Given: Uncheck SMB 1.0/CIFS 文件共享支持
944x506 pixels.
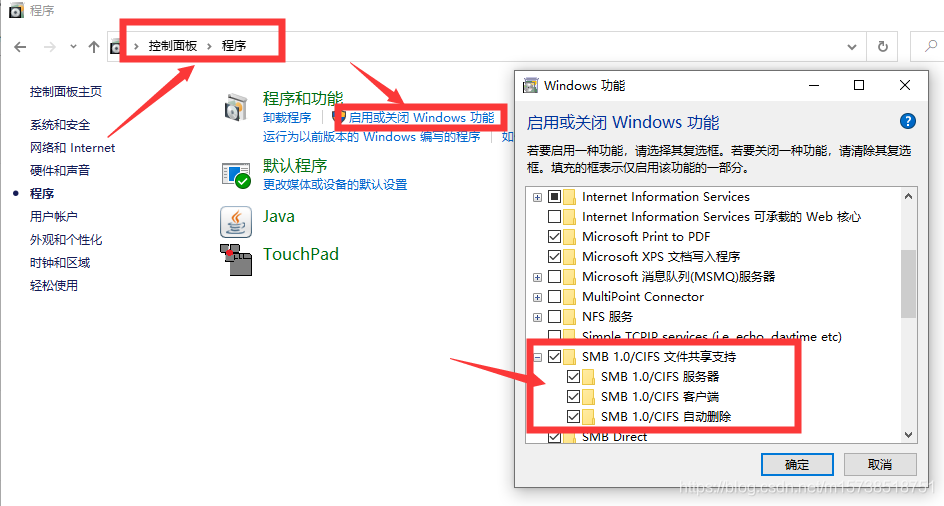Looking at the screenshot, I should coord(554,357).
